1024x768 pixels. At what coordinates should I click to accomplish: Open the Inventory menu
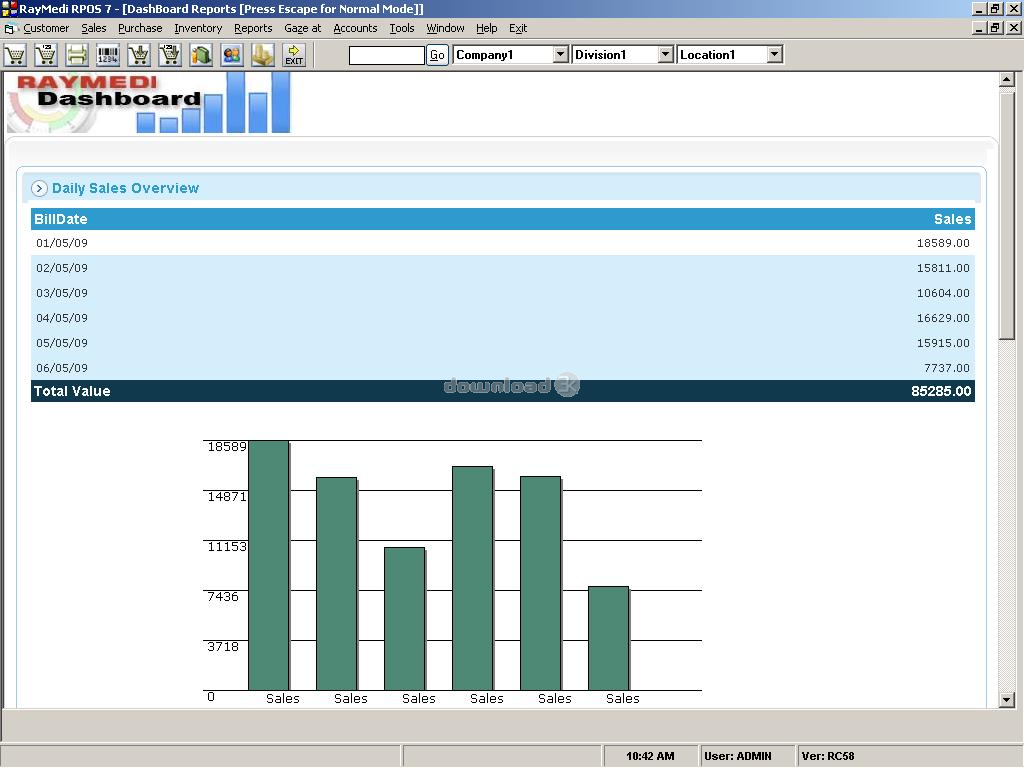[x=198, y=28]
